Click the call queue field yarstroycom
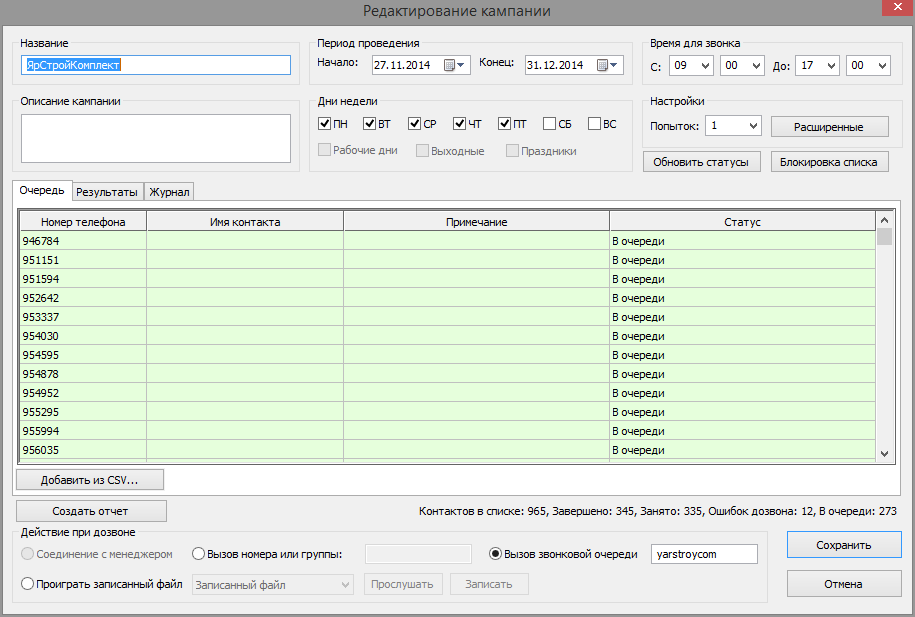This screenshot has height=617, width=915. point(704,554)
